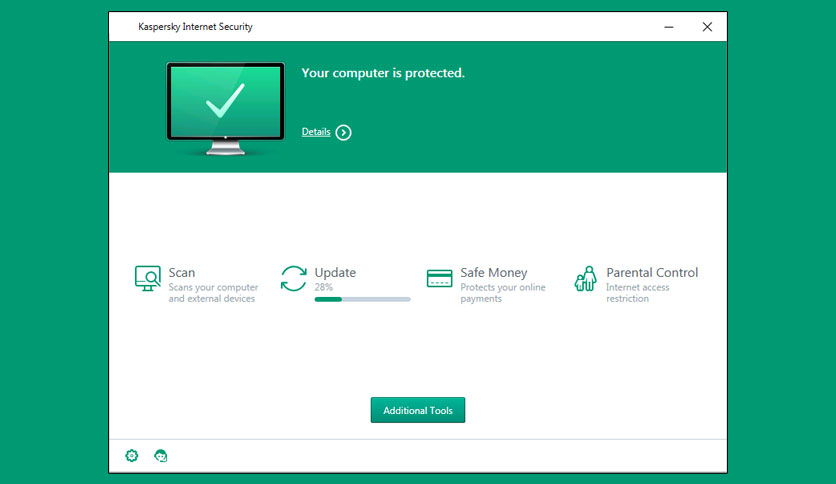Viewport: 836px width, 484px height.
Task: Open the Details link
Action: pos(316,132)
